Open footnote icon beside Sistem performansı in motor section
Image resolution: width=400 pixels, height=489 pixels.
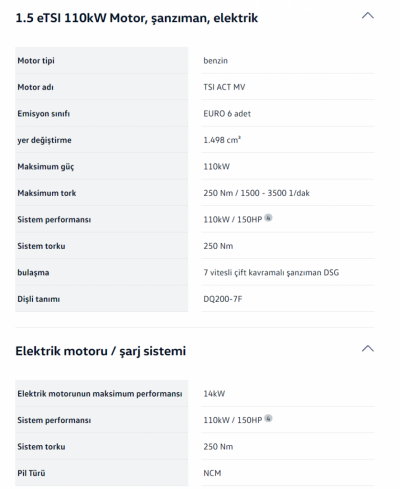point(268,218)
